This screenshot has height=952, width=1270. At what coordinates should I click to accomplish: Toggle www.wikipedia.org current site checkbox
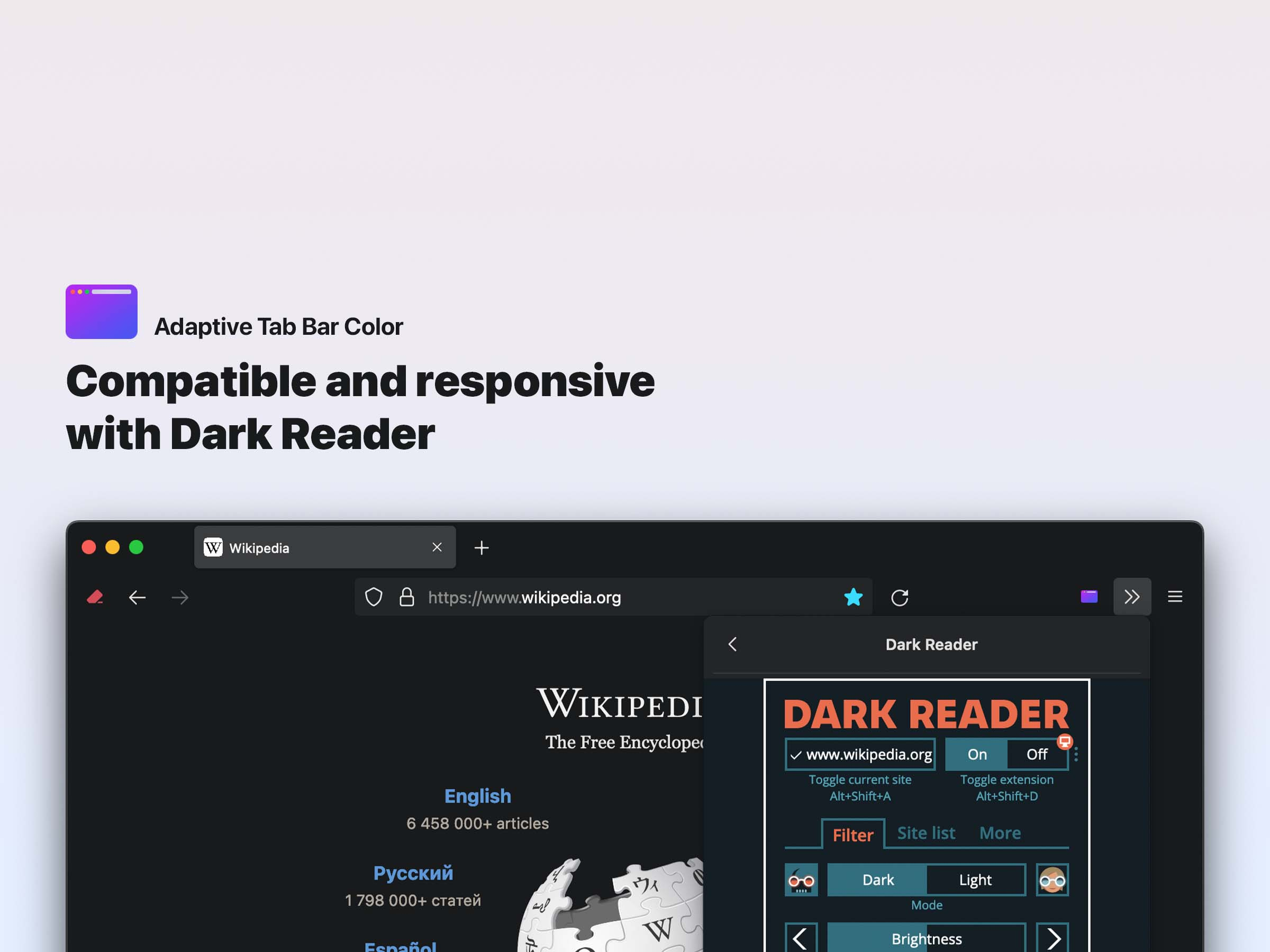pos(860,755)
